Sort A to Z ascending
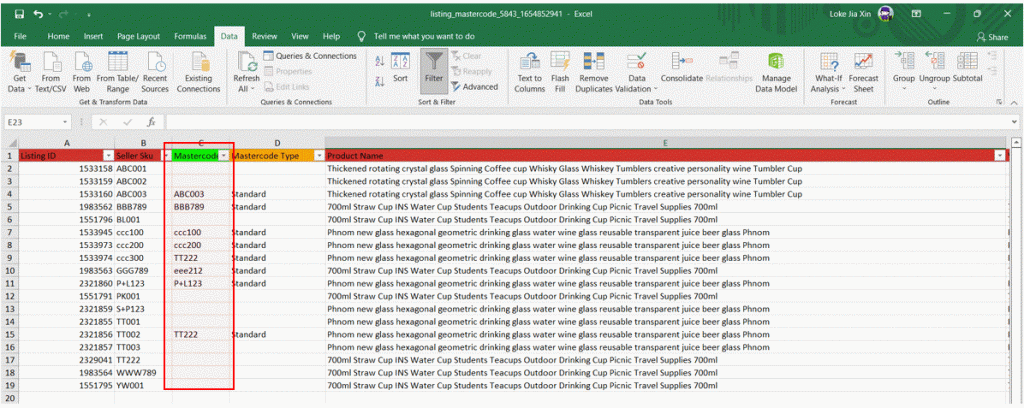 click(379, 62)
